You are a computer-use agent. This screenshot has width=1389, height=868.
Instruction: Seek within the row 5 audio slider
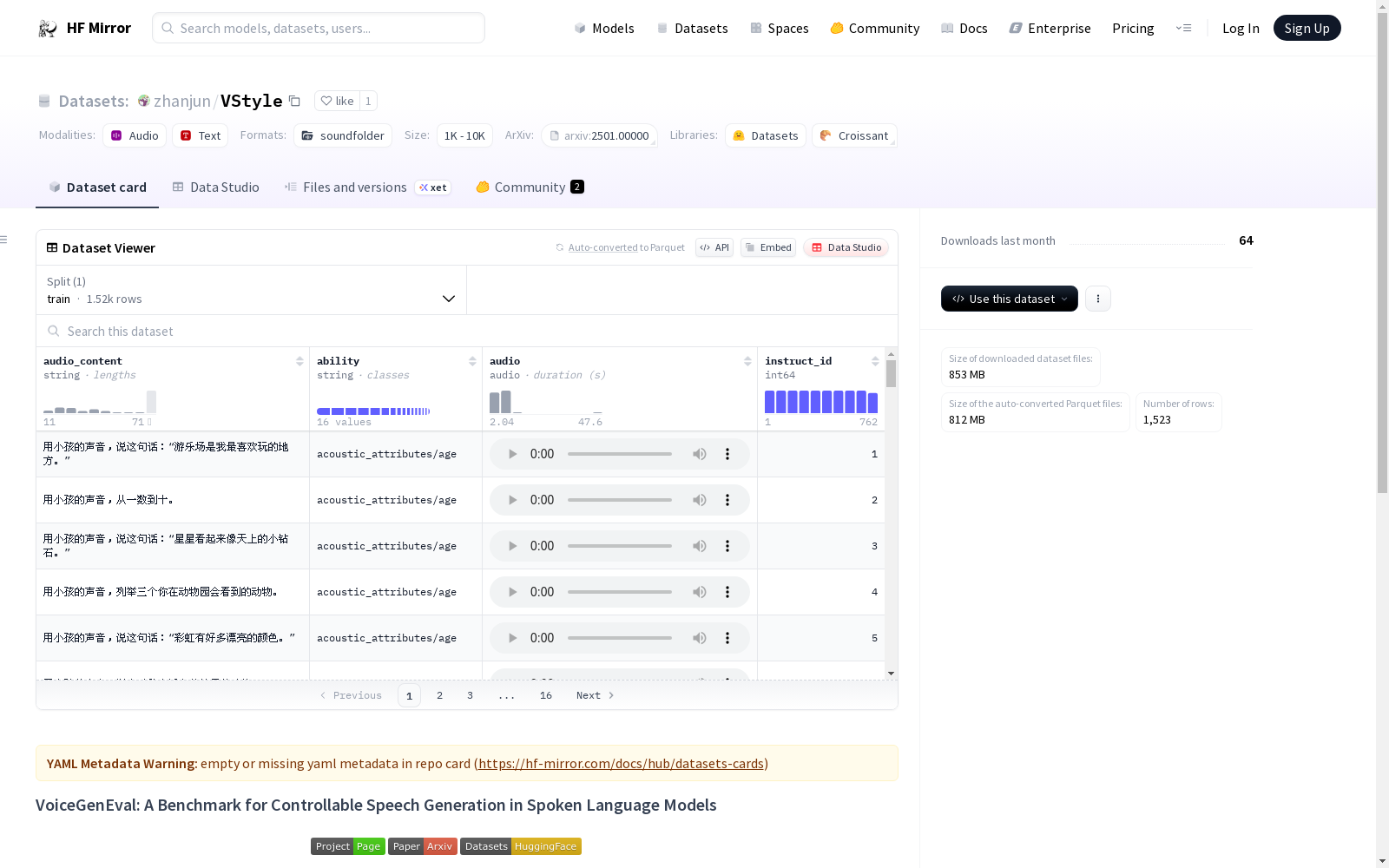coord(620,638)
